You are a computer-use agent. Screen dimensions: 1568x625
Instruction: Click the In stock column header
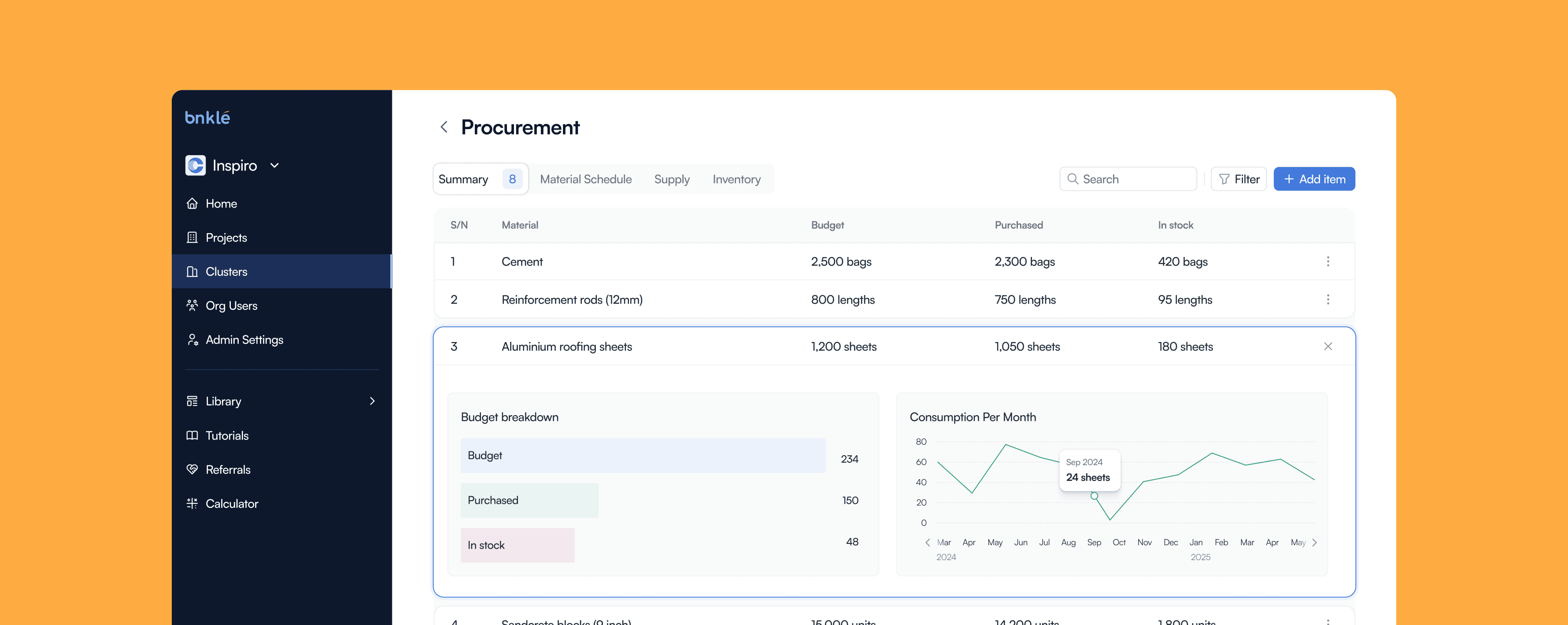pos(1176,225)
